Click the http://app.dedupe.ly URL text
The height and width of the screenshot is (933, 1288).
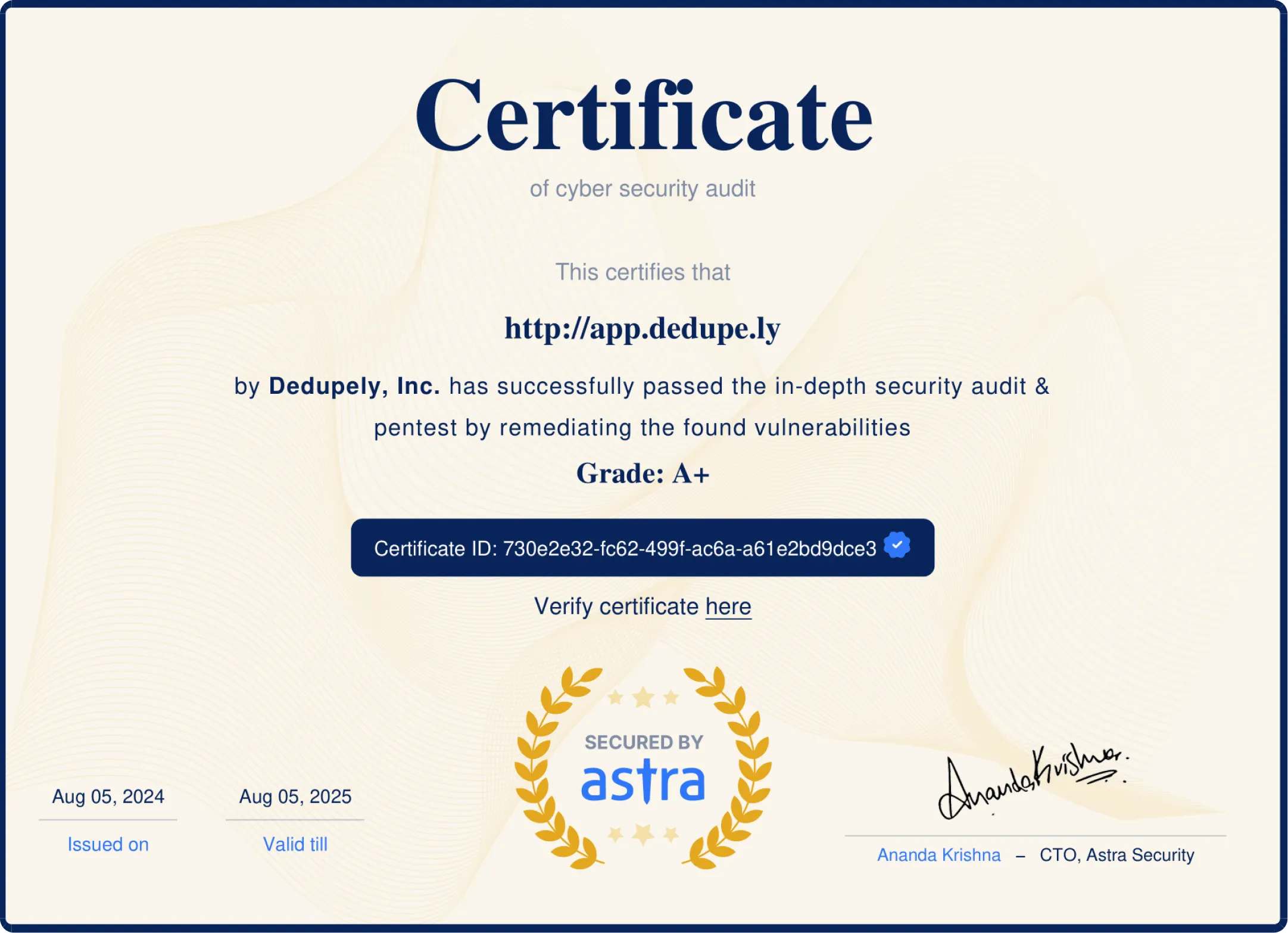click(x=643, y=328)
